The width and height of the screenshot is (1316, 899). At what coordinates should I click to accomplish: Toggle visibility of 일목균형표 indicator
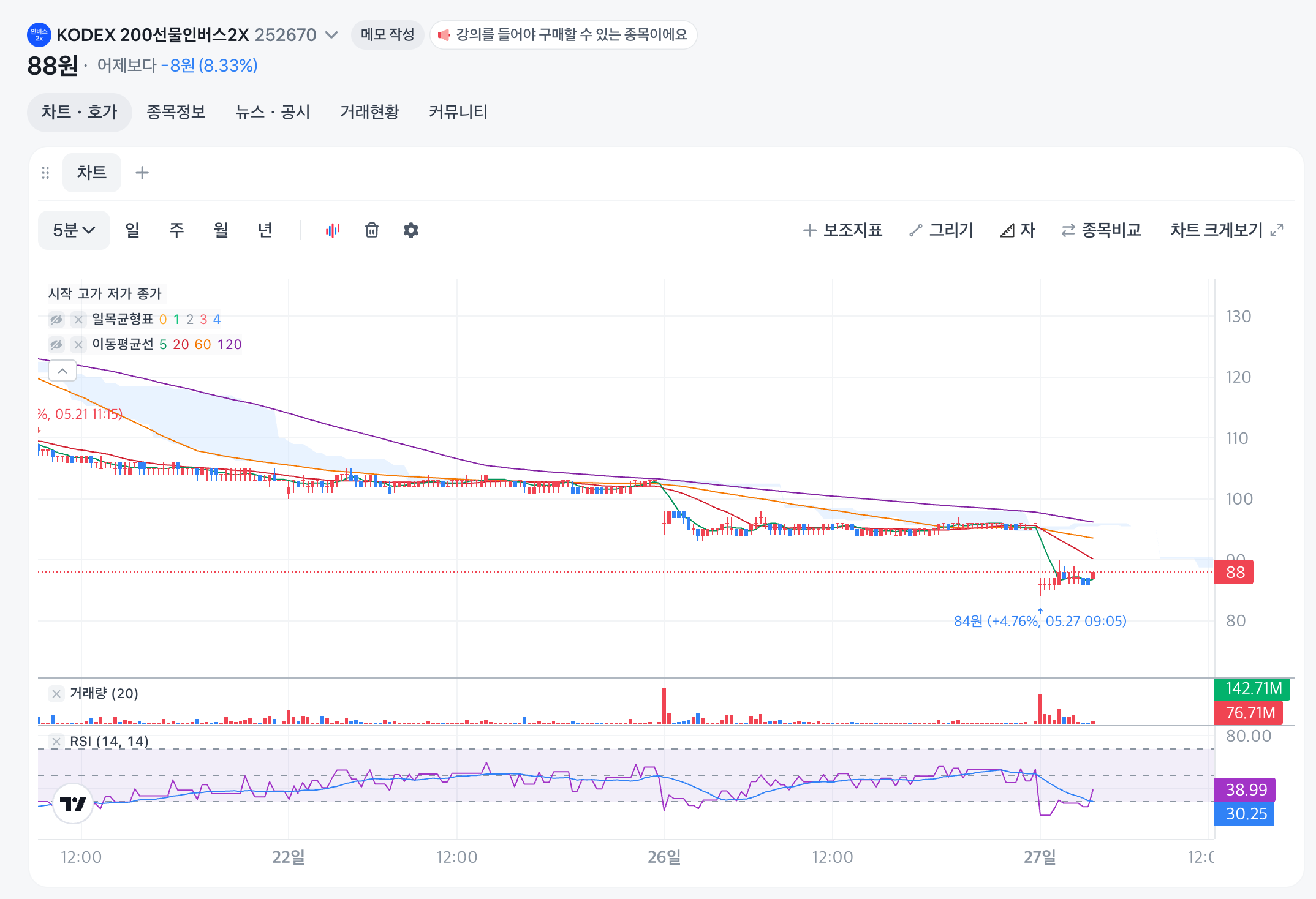(56, 320)
